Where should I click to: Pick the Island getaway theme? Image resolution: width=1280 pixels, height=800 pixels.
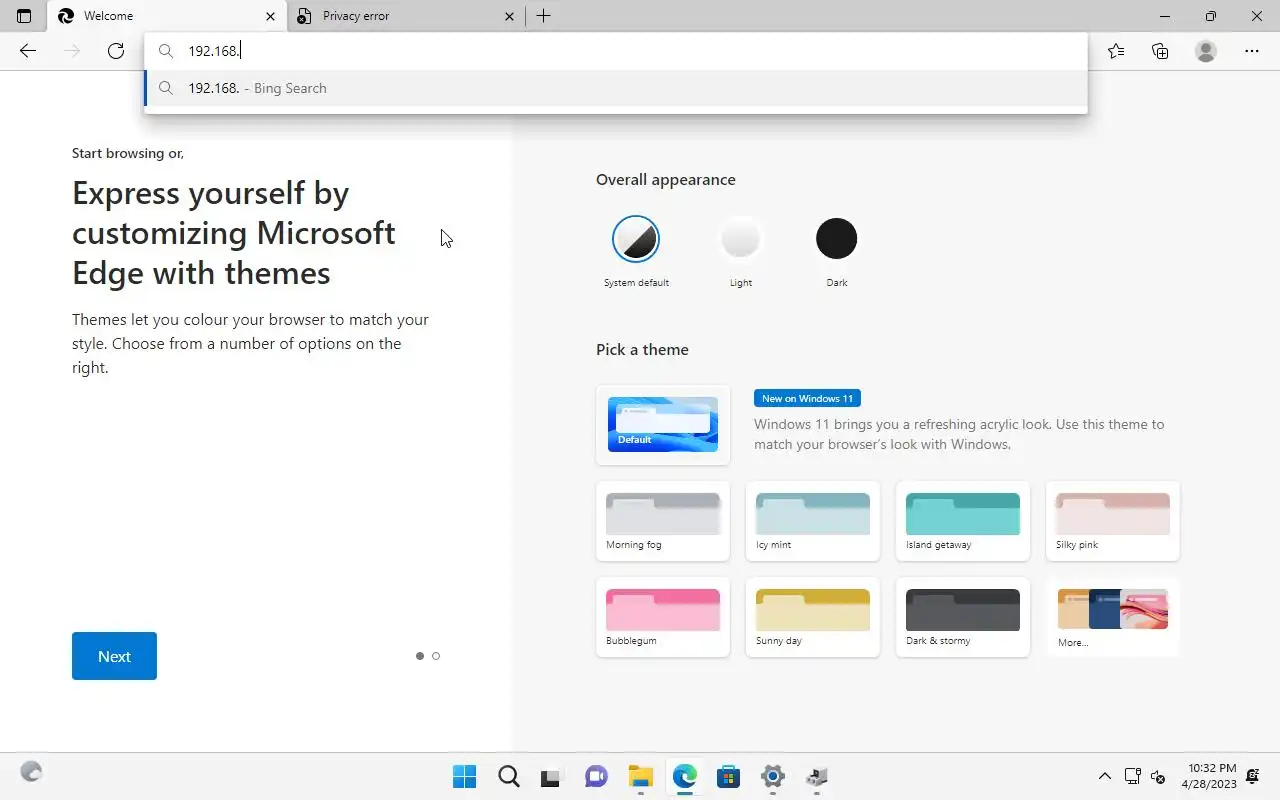coord(963,521)
